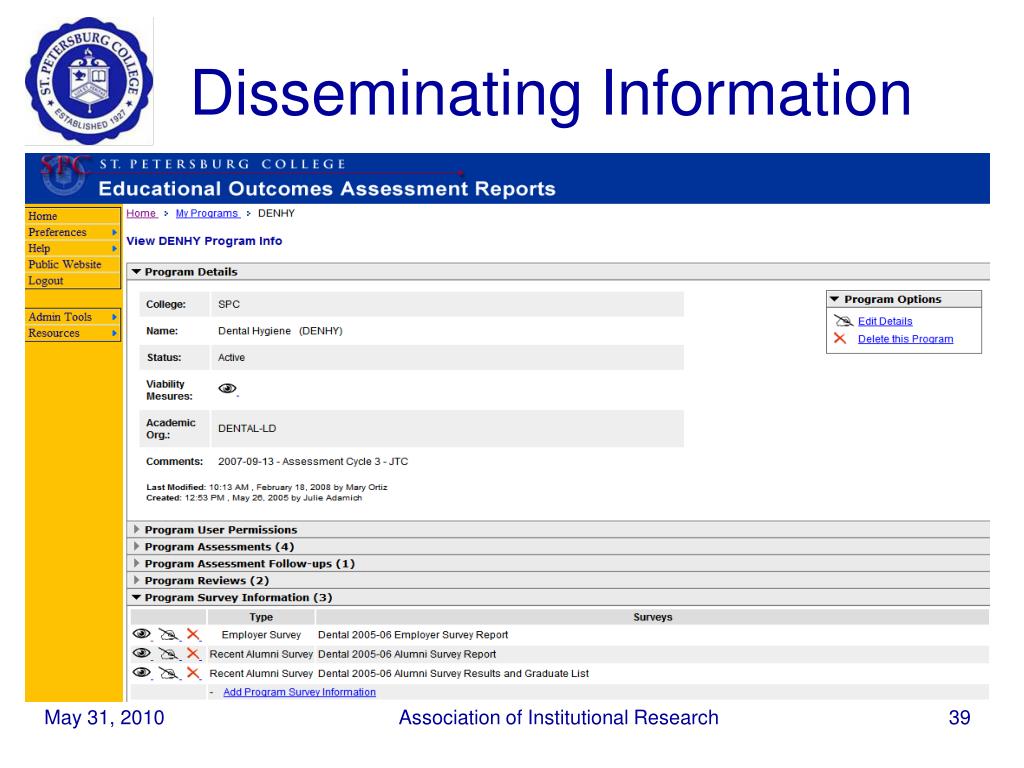Click the St. Petersburg College seal logo

coord(89,81)
